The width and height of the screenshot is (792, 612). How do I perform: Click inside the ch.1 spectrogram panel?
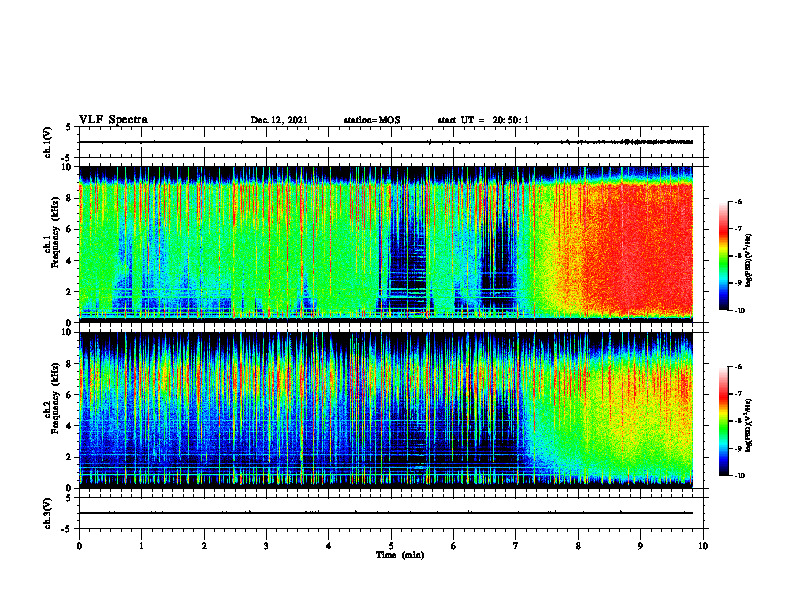point(386,244)
